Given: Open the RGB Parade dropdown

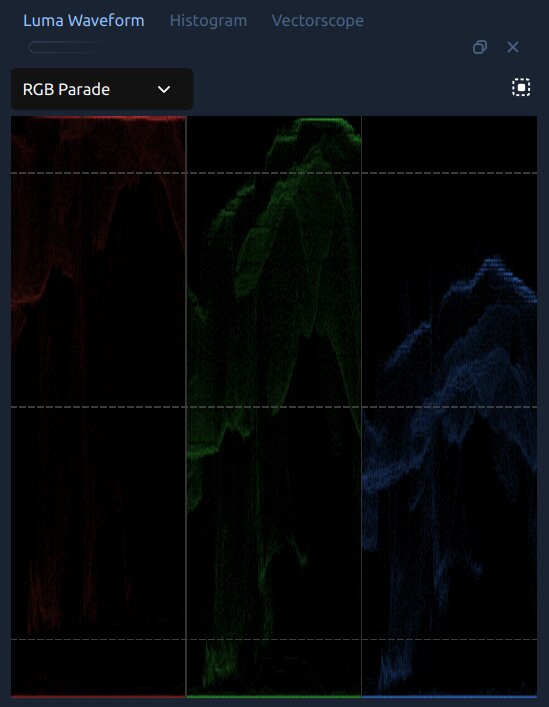Looking at the screenshot, I should coord(102,89).
